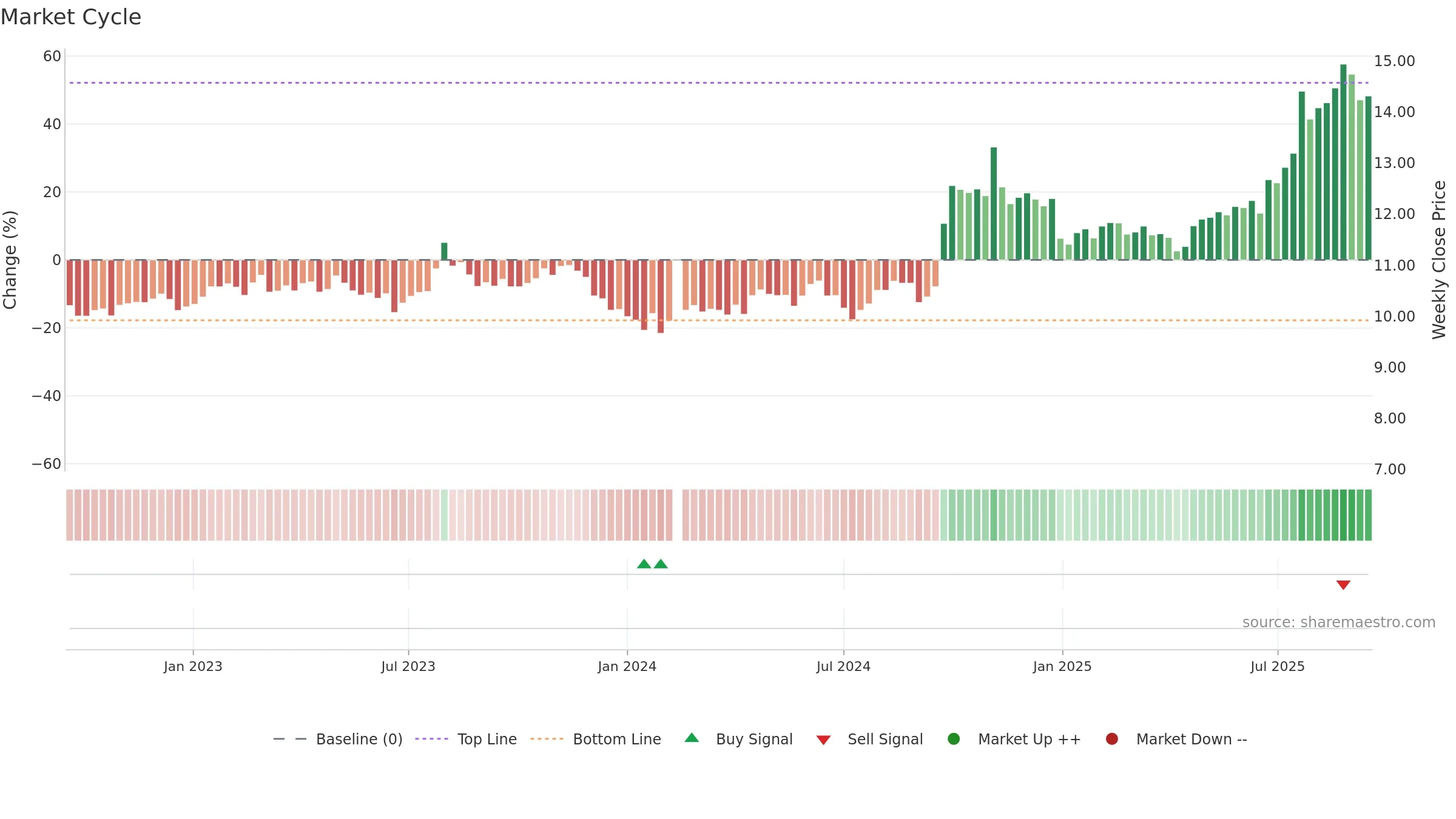Click the source: sharemaestro.com text
The image size is (1456, 819).
coord(1339,622)
